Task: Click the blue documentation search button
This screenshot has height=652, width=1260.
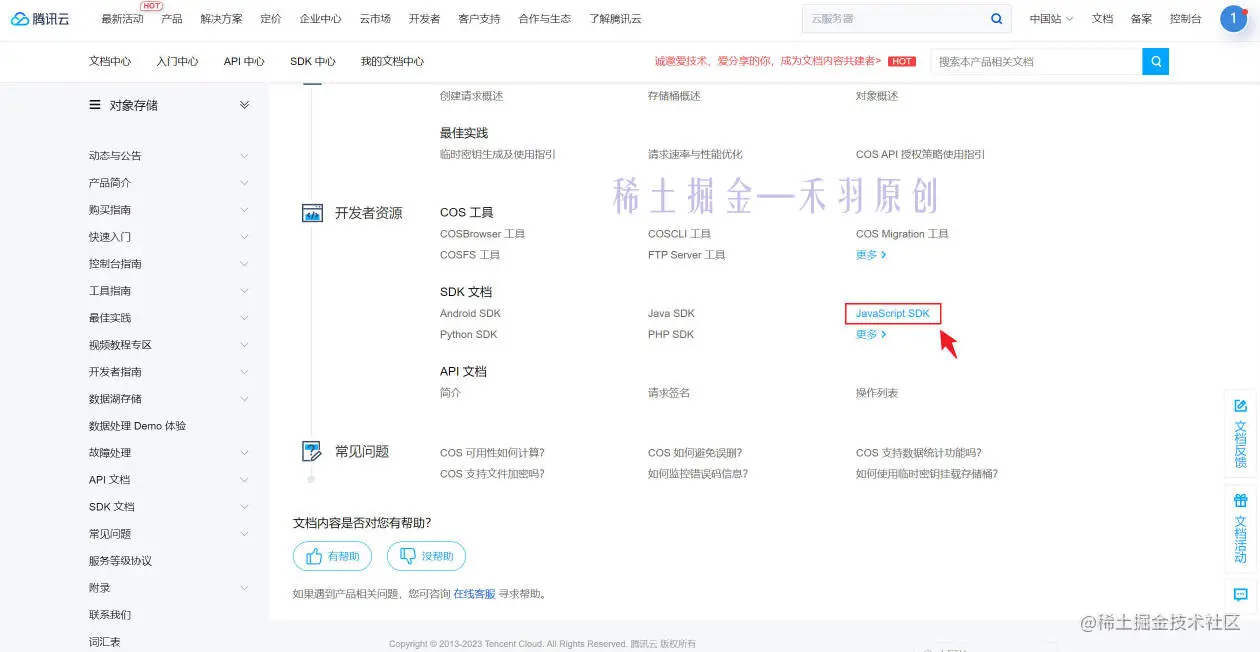Action: tap(1155, 61)
